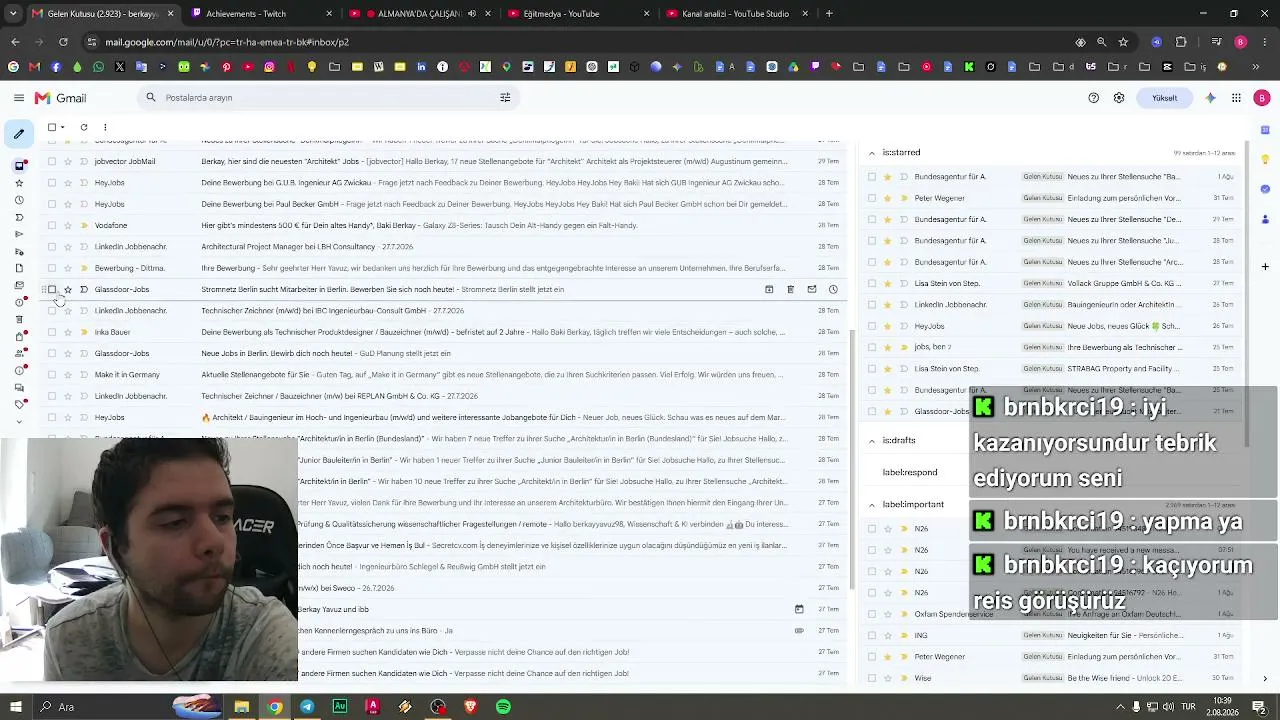Image resolution: width=1280 pixels, height=720 pixels.
Task: Open the Trash bin icon in sidebar
Action: tap(19, 319)
